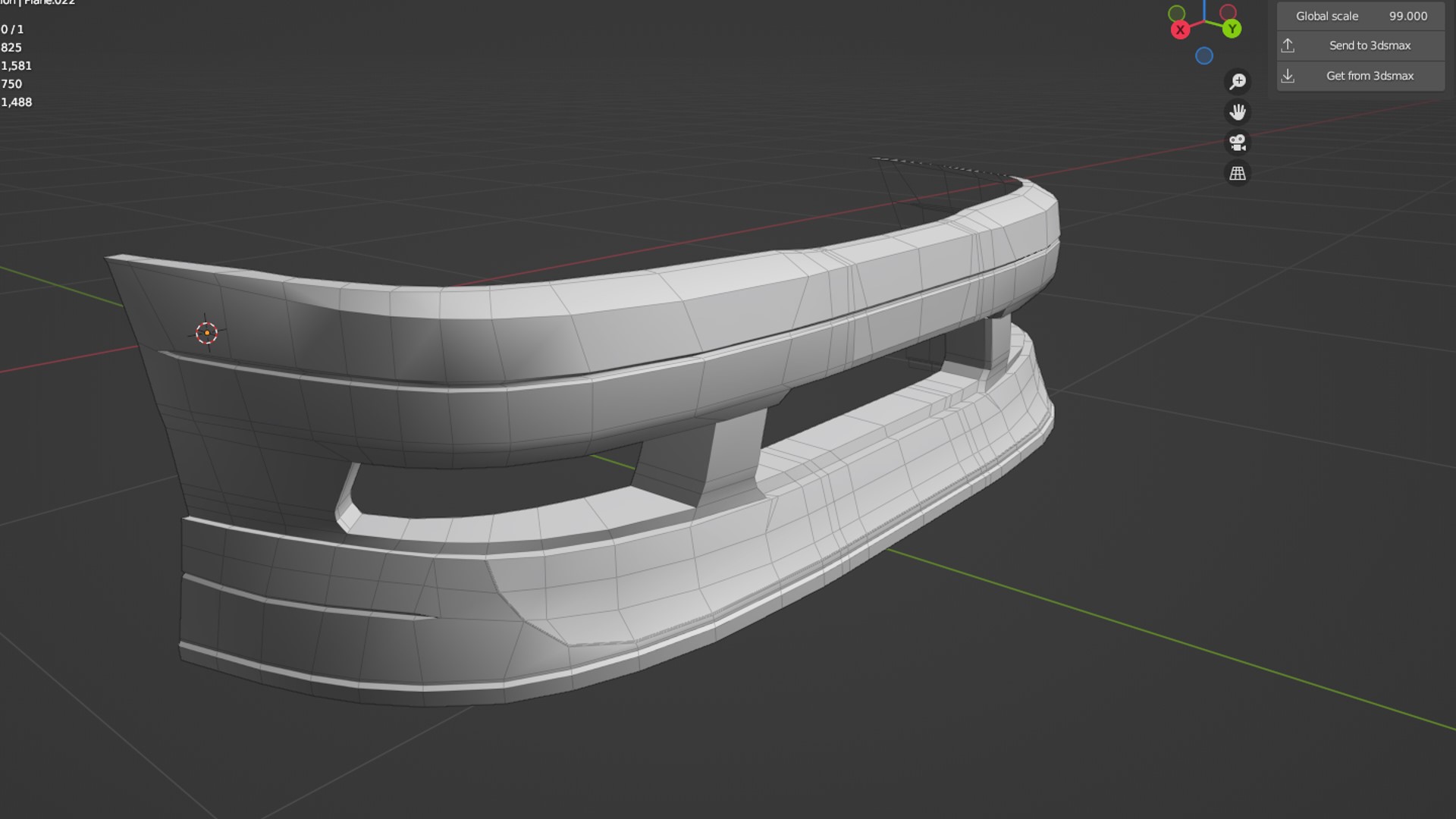Toggle the camera view icon
The height and width of the screenshot is (819, 1456).
[x=1238, y=143]
